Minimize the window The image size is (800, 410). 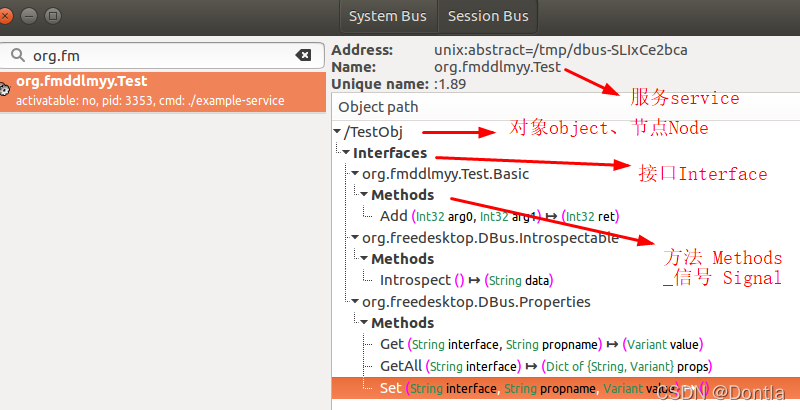click(x=29, y=16)
